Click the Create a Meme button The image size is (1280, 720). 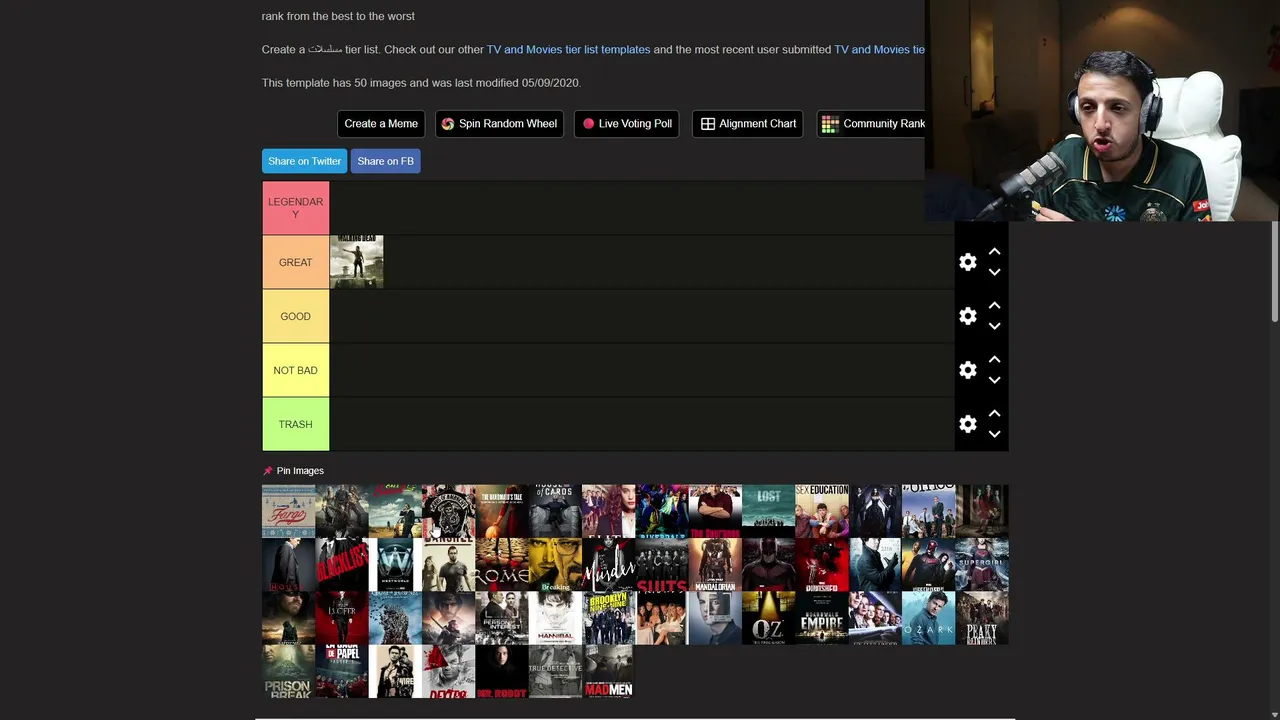point(381,124)
